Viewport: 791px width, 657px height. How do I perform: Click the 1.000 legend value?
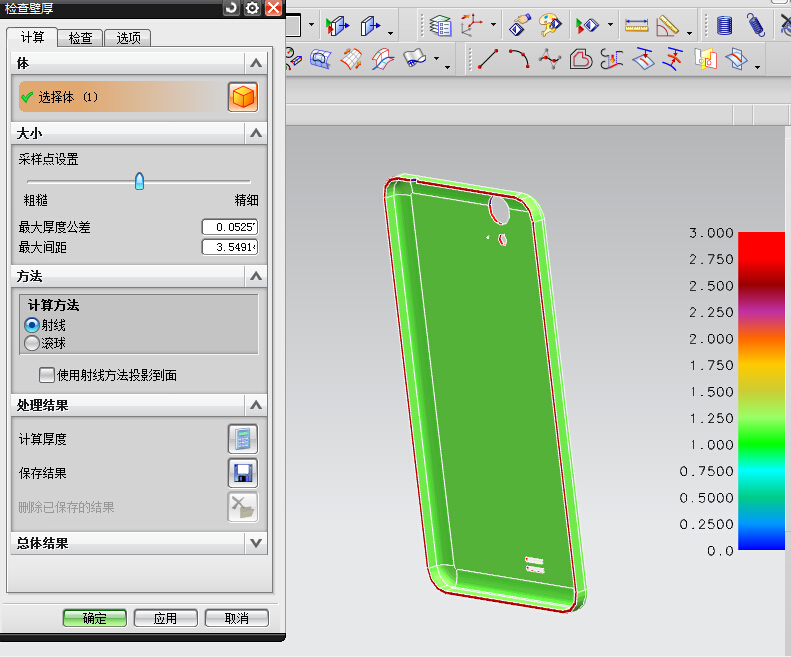[711, 445]
